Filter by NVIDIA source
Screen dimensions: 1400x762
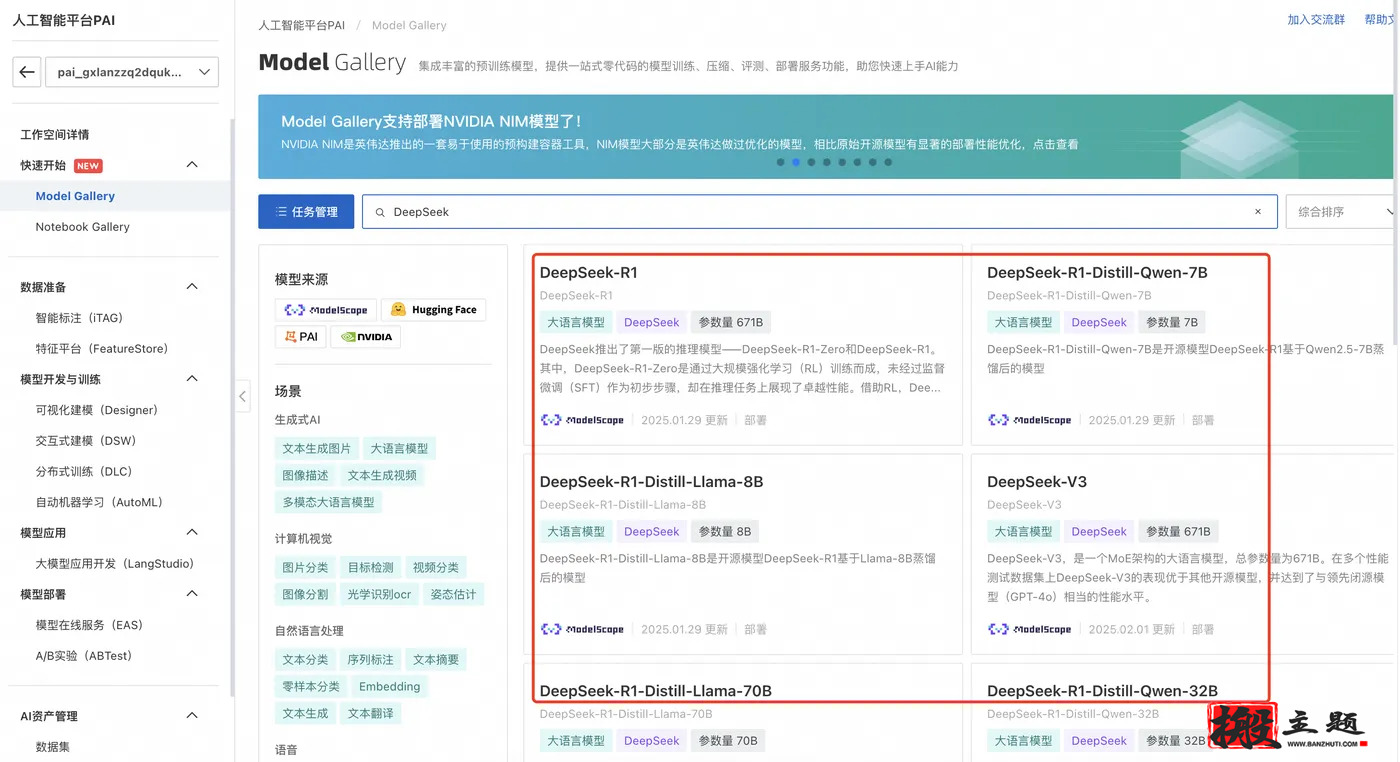[x=366, y=337]
